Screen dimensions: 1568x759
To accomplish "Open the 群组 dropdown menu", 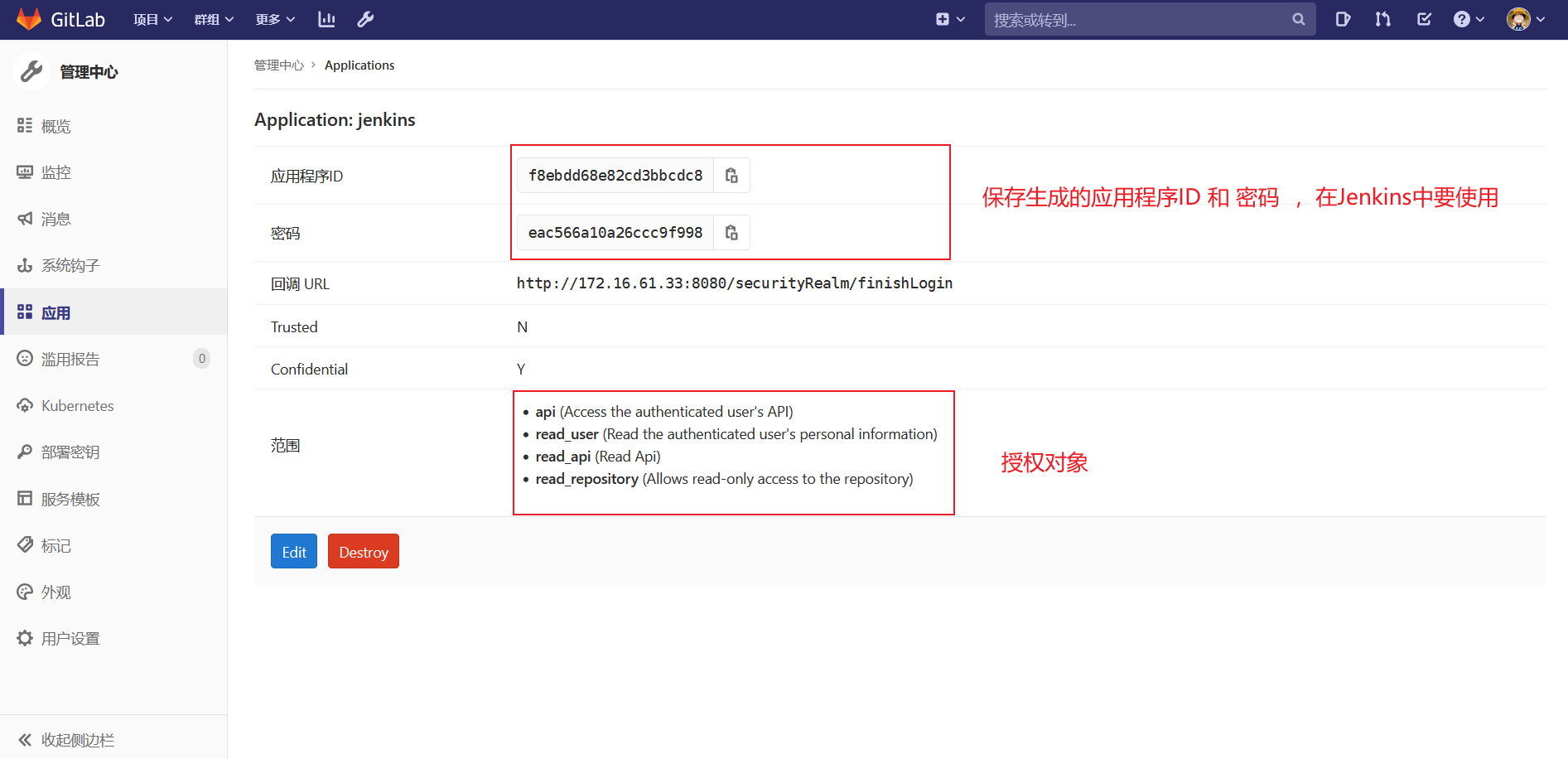I will (214, 19).
